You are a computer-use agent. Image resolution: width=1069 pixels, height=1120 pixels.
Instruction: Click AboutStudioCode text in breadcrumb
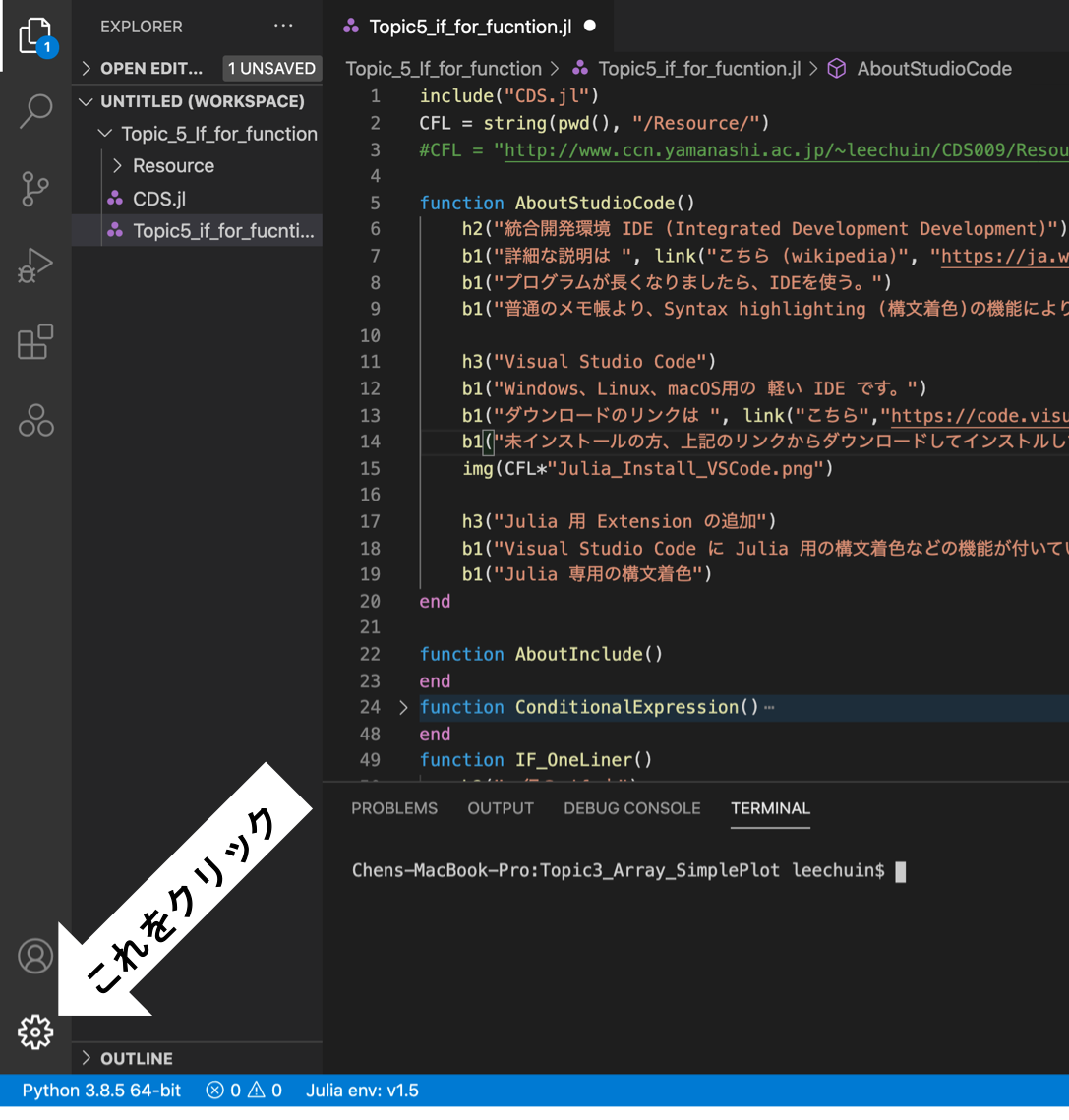tap(934, 69)
